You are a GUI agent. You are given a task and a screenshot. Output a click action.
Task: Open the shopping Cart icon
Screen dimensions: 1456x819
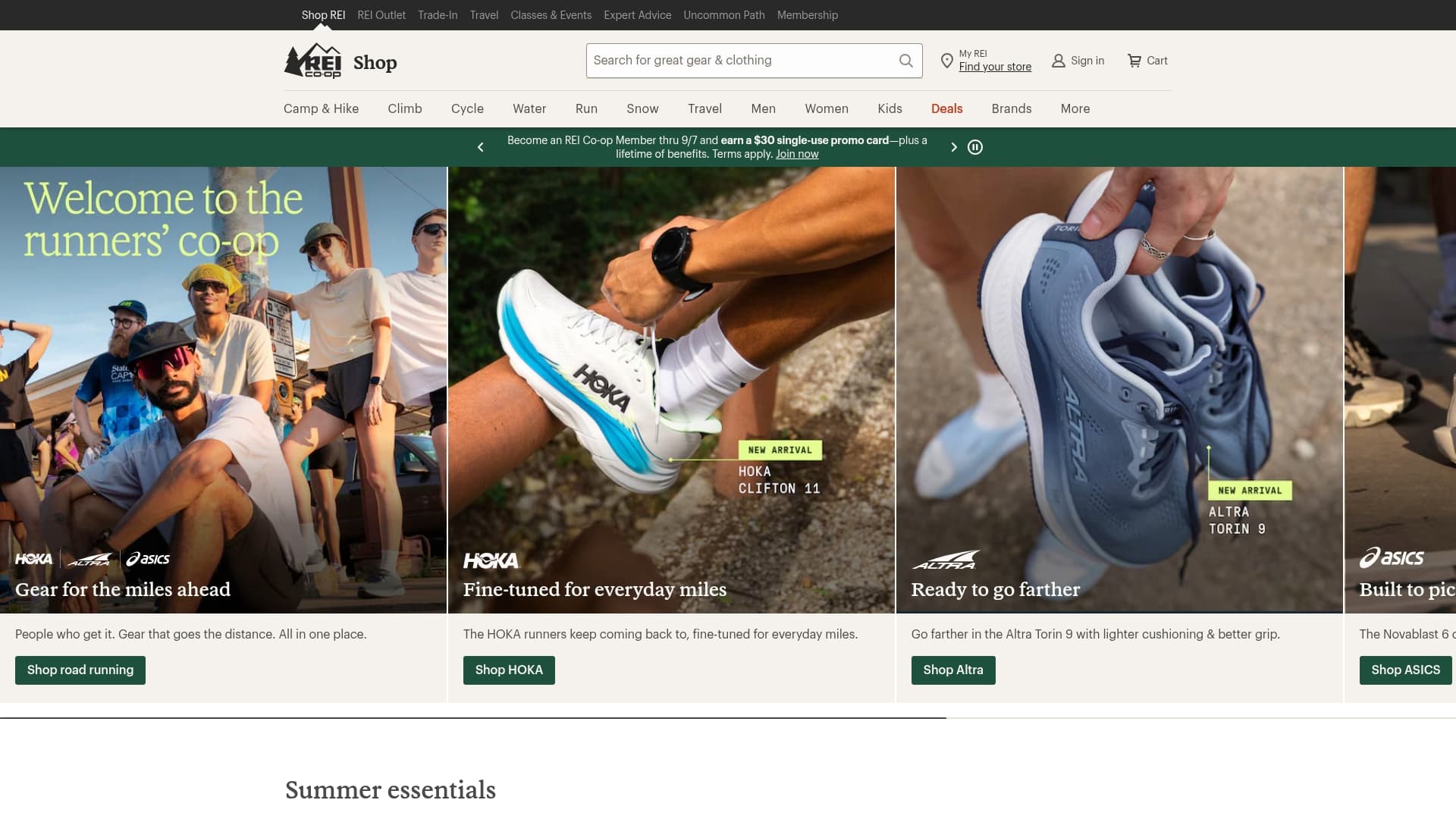click(1134, 61)
